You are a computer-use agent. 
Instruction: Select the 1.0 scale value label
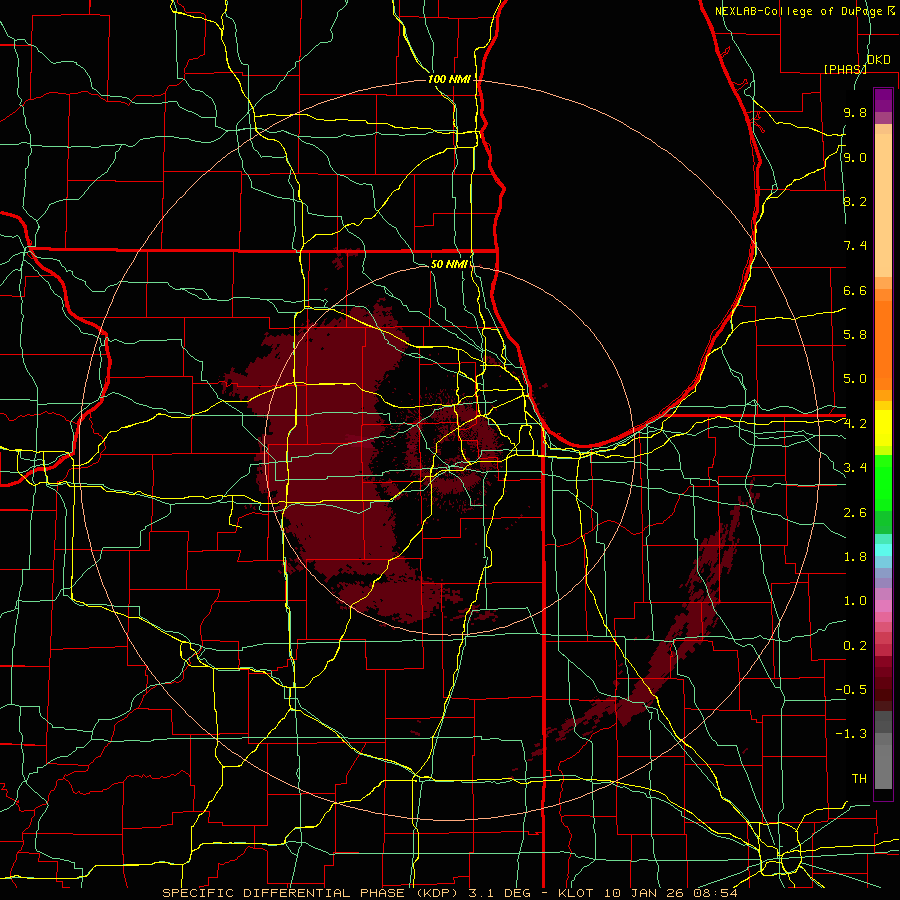(x=855, y=600)
